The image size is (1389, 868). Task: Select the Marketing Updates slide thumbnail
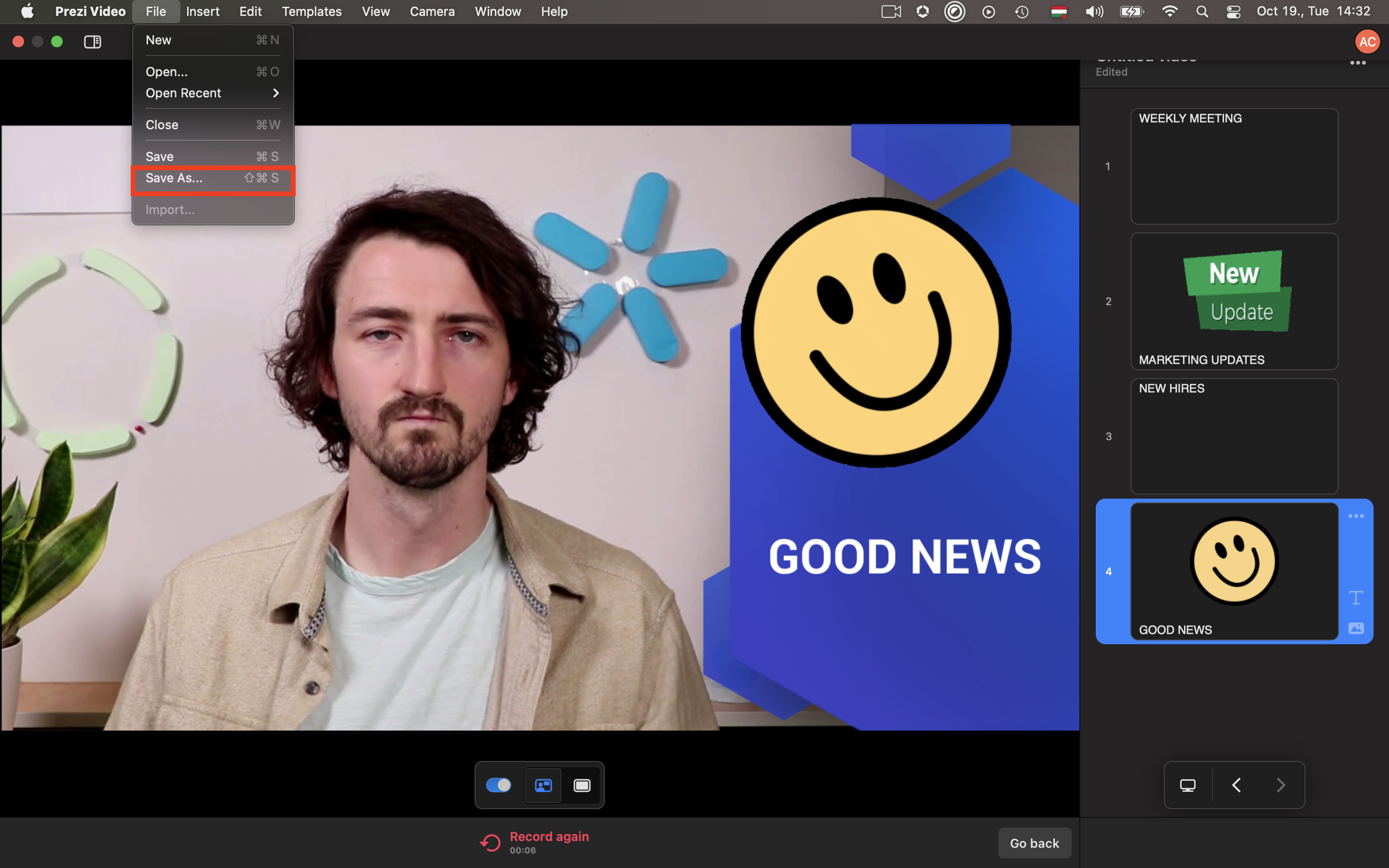[1234, 301]
